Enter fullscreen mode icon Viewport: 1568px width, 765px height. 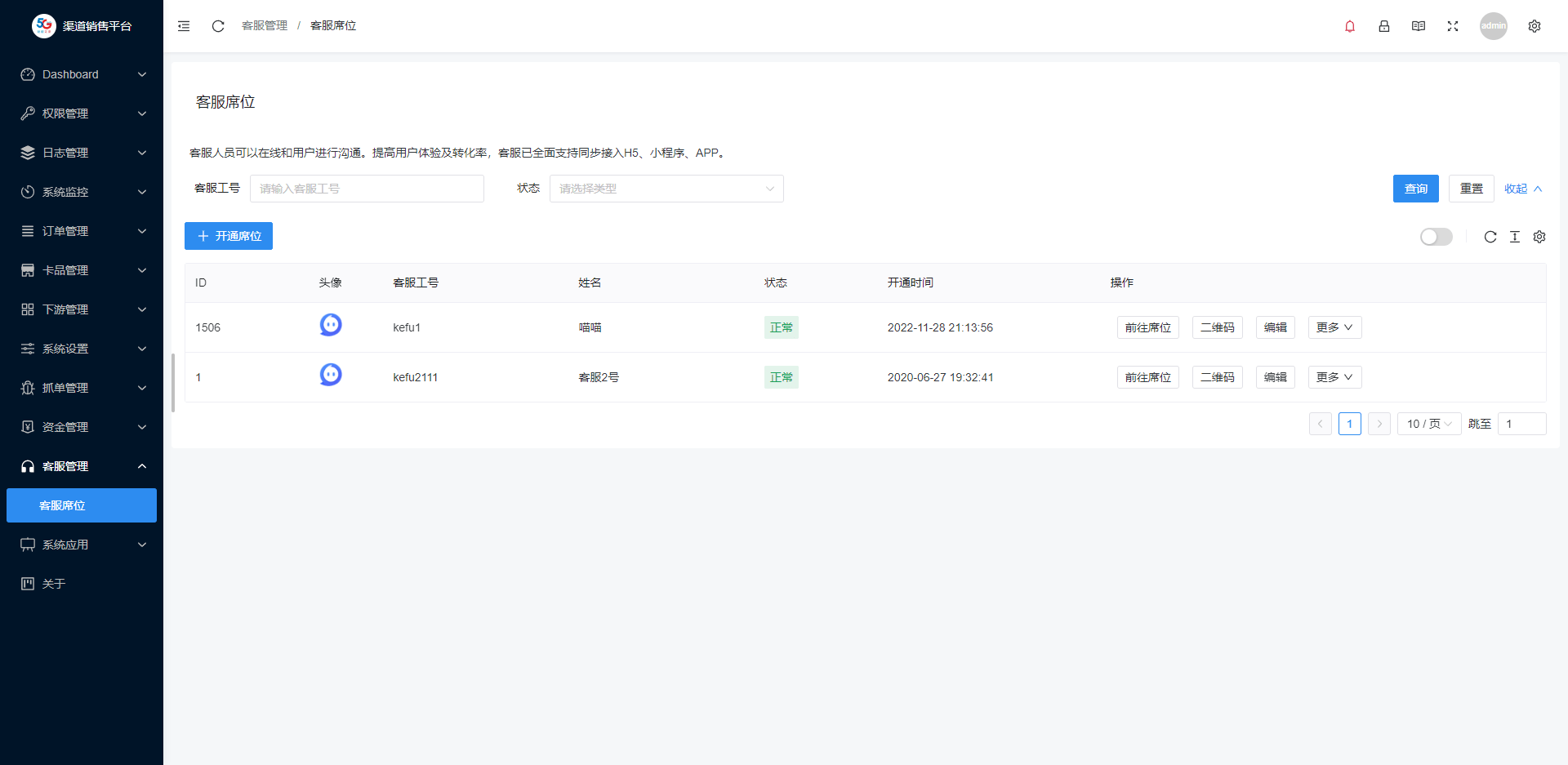click(x=1453, y=26)
